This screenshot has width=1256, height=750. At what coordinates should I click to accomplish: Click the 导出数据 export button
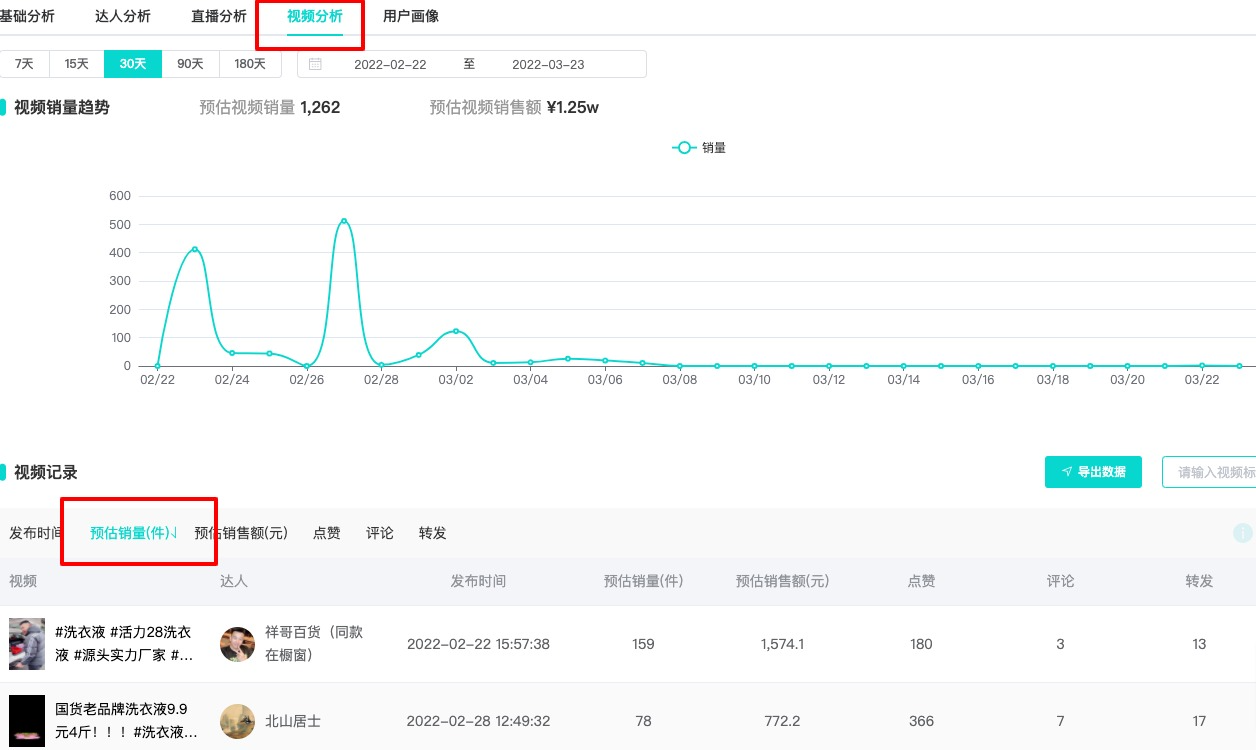pyautogui.click(x=1093, y=471)
